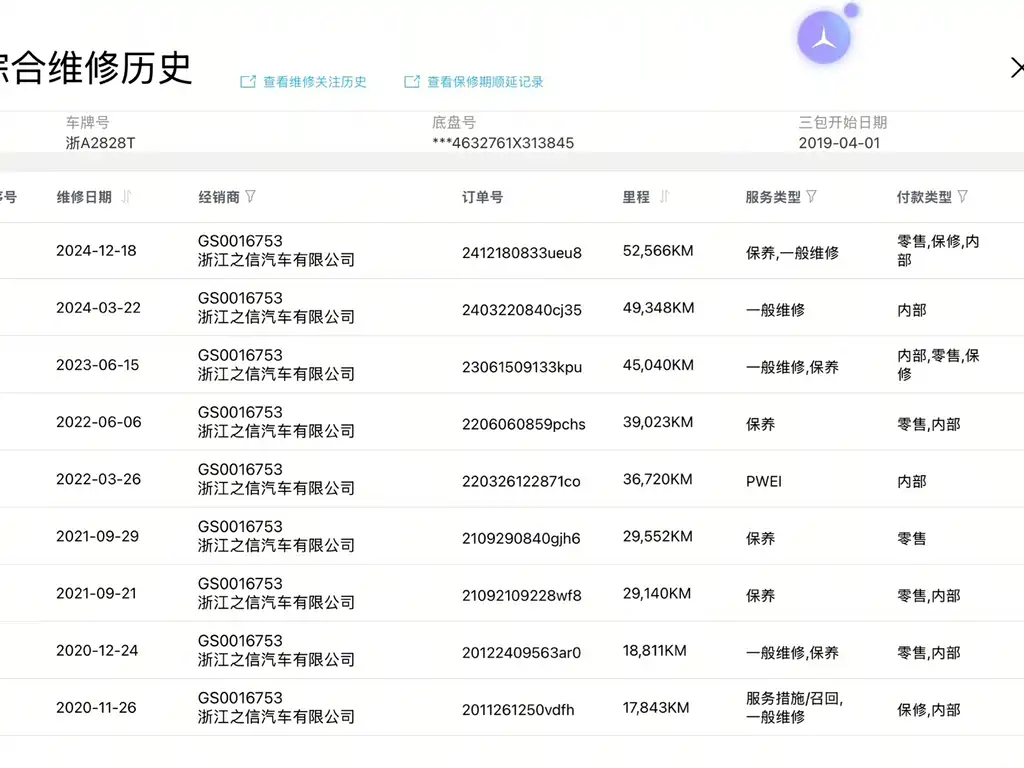
Task: Click order number 23061509133kpu
Action: pyautogui.click(x=522, y=367)
